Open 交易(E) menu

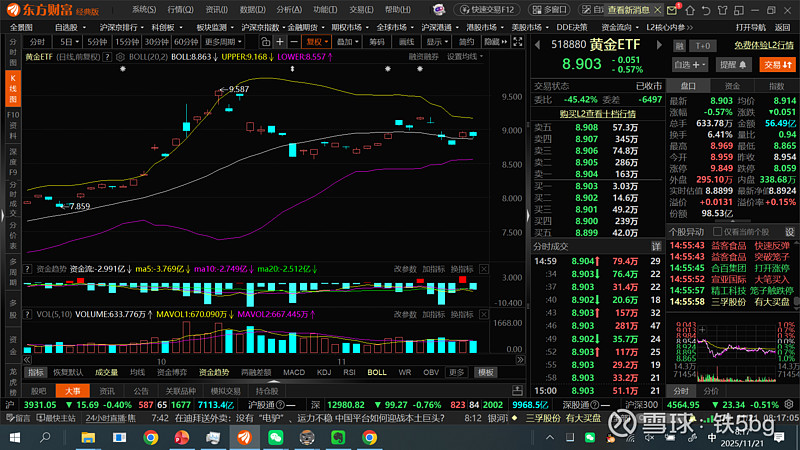[x=361, y=10]
